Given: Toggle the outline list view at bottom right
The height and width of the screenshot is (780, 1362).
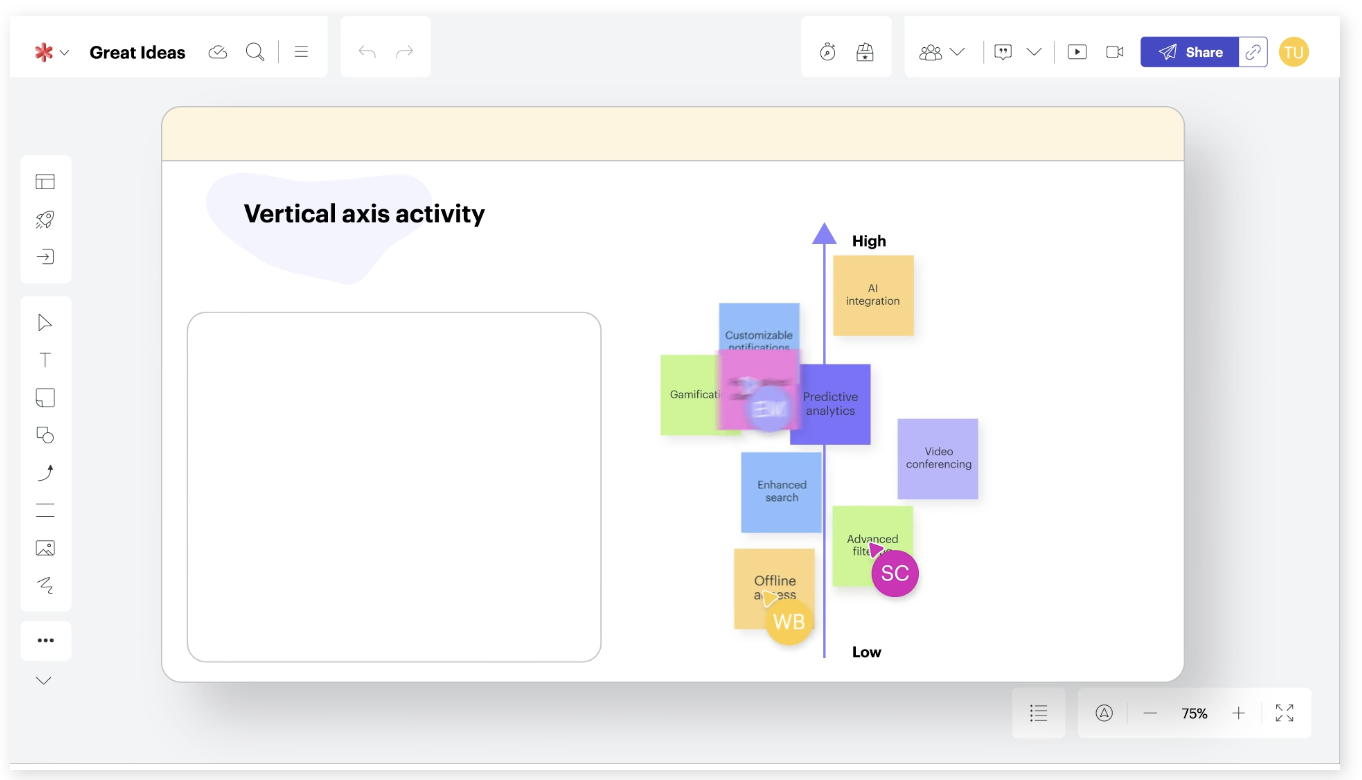Looking at the screenshot, I should tap(1039, 713).
